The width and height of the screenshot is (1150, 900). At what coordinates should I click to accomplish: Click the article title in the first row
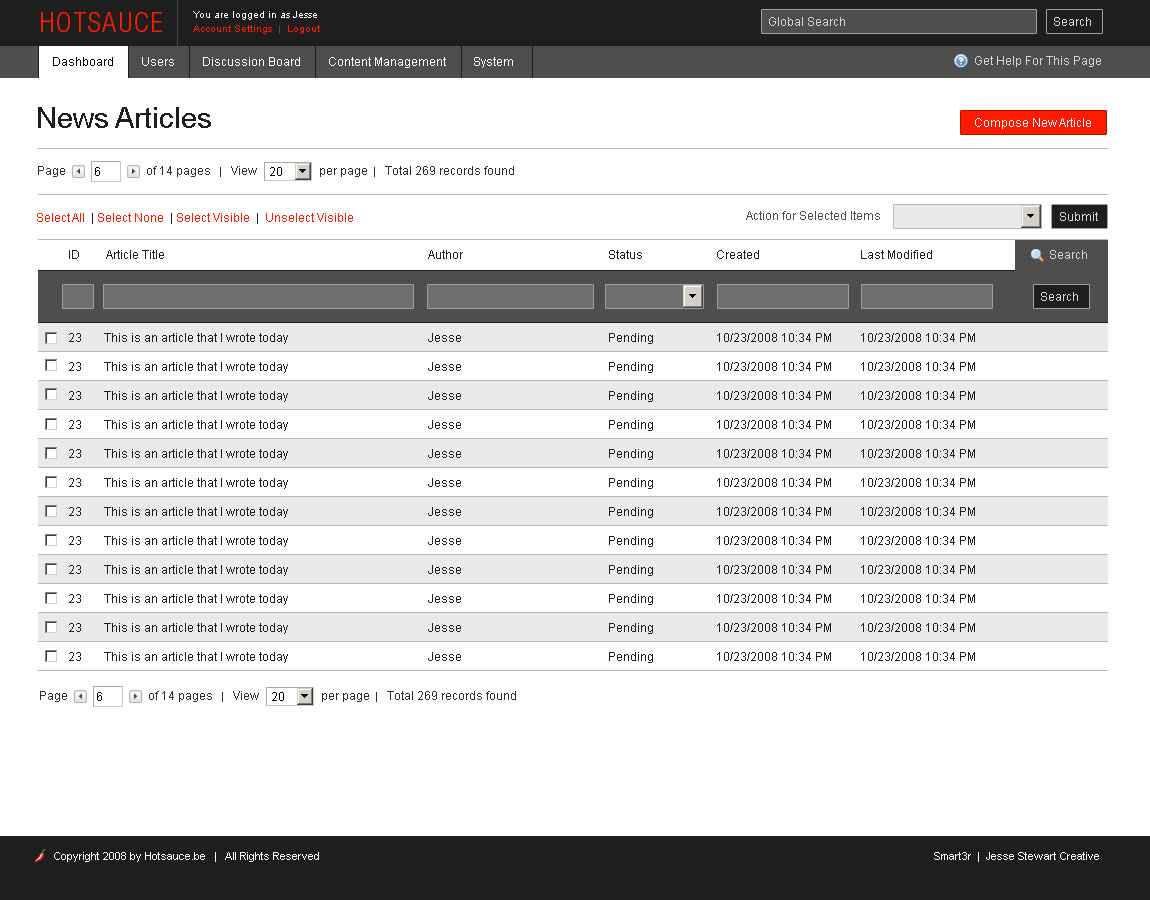pyautogui.click(x=196, y=338)
